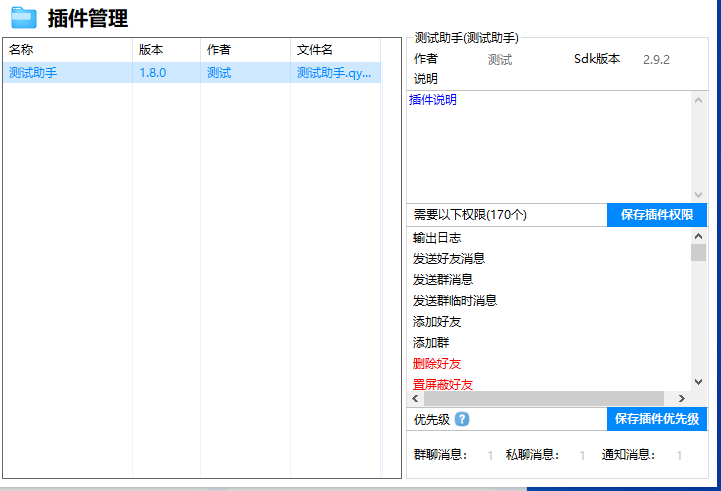
Task: Click the 需要以下权限(170个) label
Action: (470, 215)
